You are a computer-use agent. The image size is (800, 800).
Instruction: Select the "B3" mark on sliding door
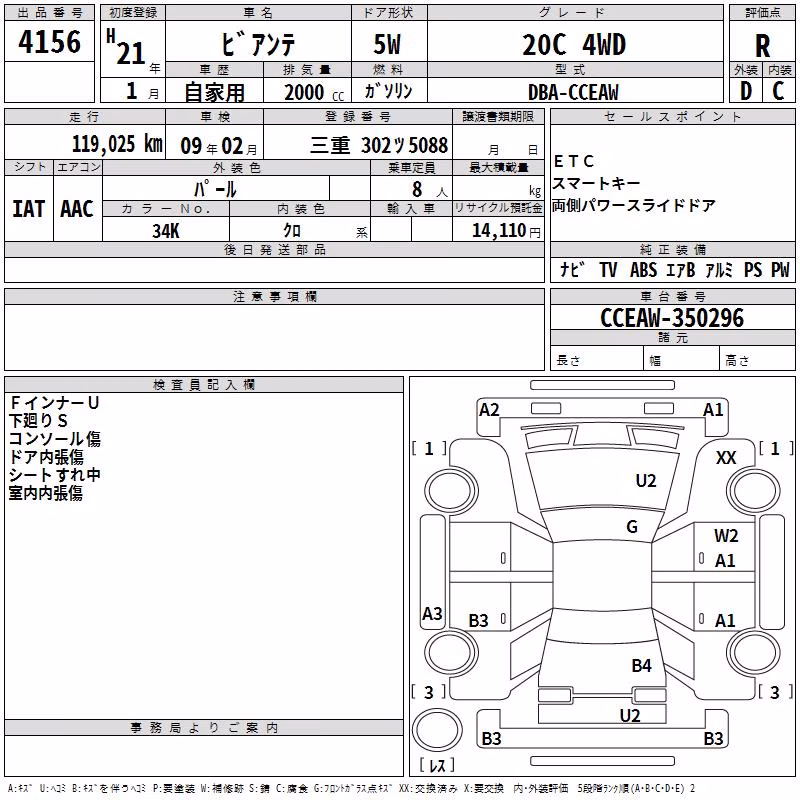point(479,621)
